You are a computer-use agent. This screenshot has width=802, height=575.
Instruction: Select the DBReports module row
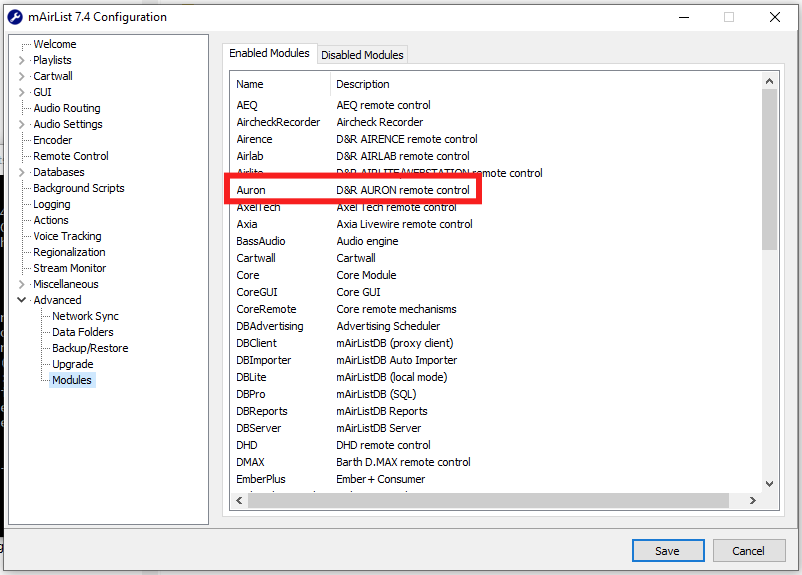click(x=496, y=411)
